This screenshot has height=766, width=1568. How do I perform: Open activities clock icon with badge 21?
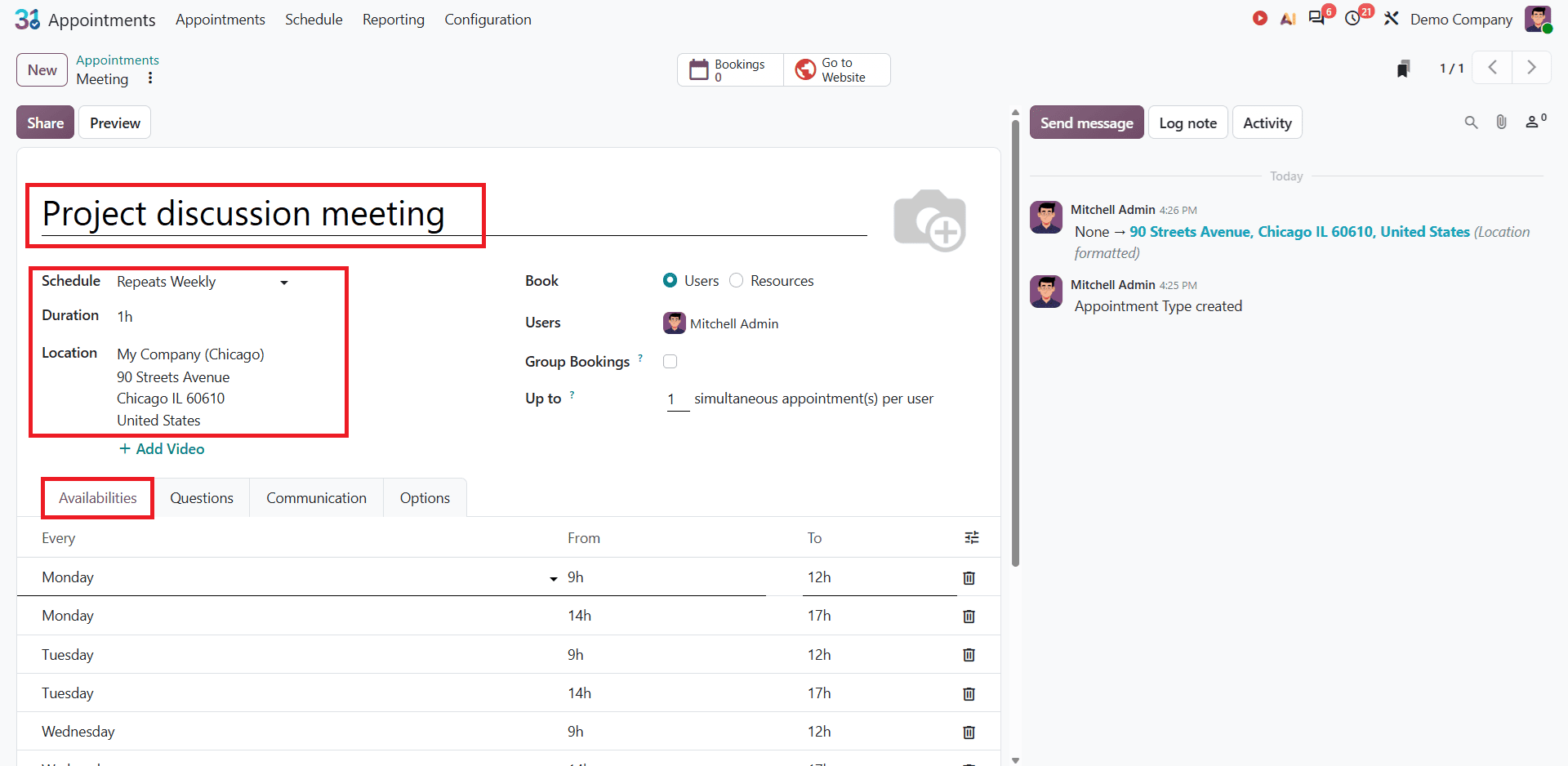tap(1353, 18)
